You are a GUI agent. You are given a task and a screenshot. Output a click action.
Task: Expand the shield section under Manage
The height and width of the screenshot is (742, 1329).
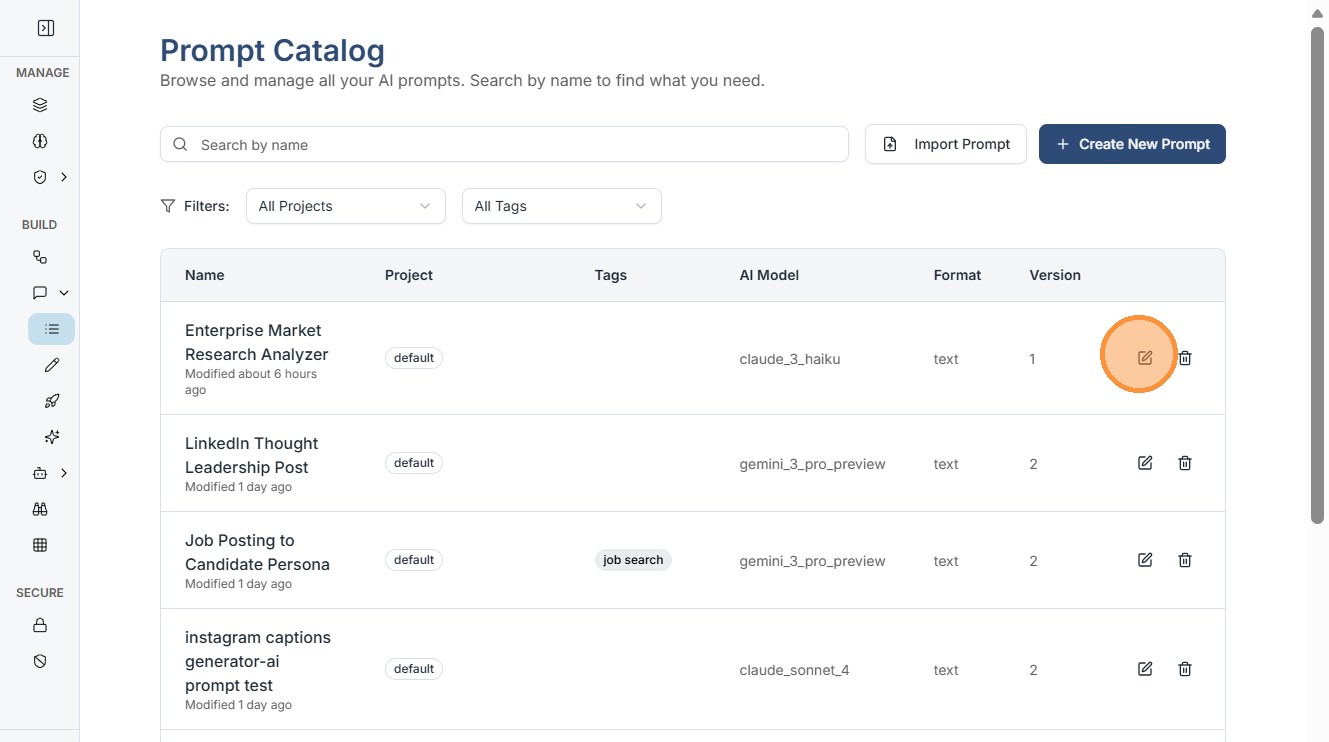pos(64,177)
